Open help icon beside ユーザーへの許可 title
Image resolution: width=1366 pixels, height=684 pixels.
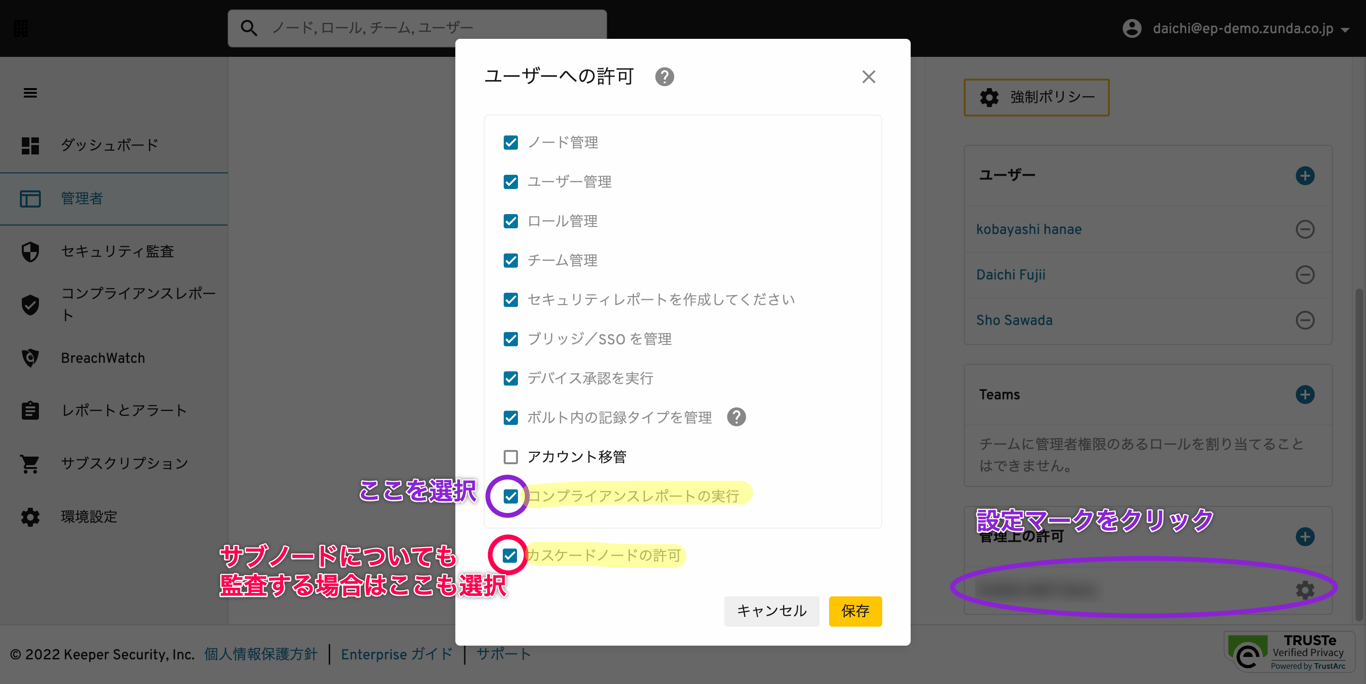coord(664,77)
